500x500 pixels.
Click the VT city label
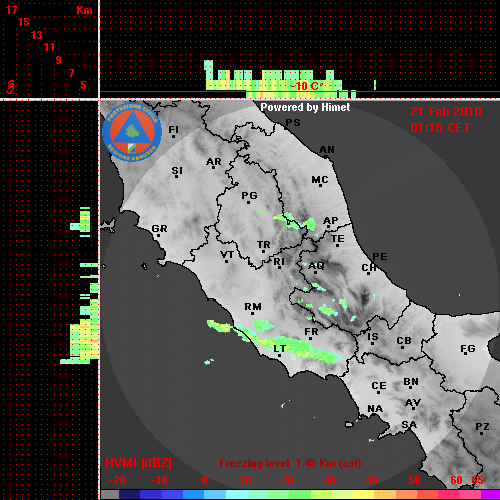(227, 255)
